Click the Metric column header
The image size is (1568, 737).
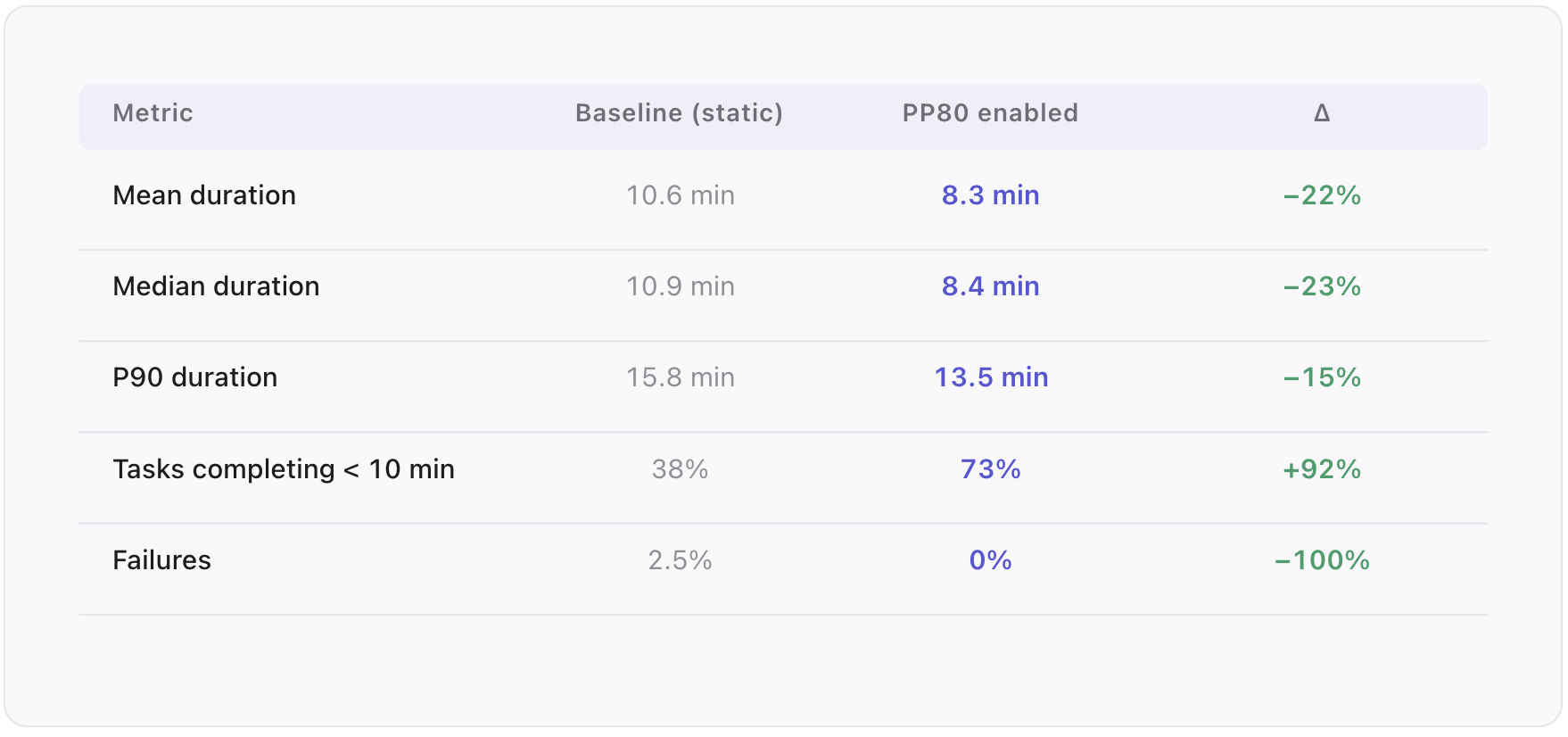pos(153,113)
